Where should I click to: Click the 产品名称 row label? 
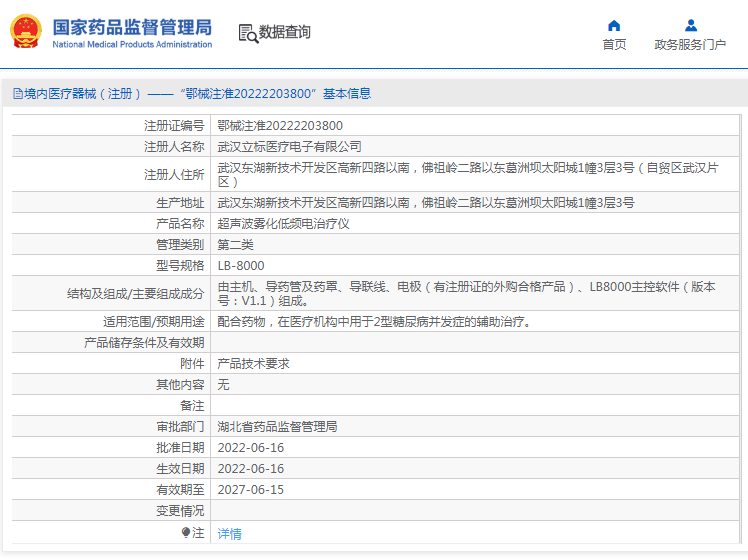pyautogui.click(x=180, y=224)
